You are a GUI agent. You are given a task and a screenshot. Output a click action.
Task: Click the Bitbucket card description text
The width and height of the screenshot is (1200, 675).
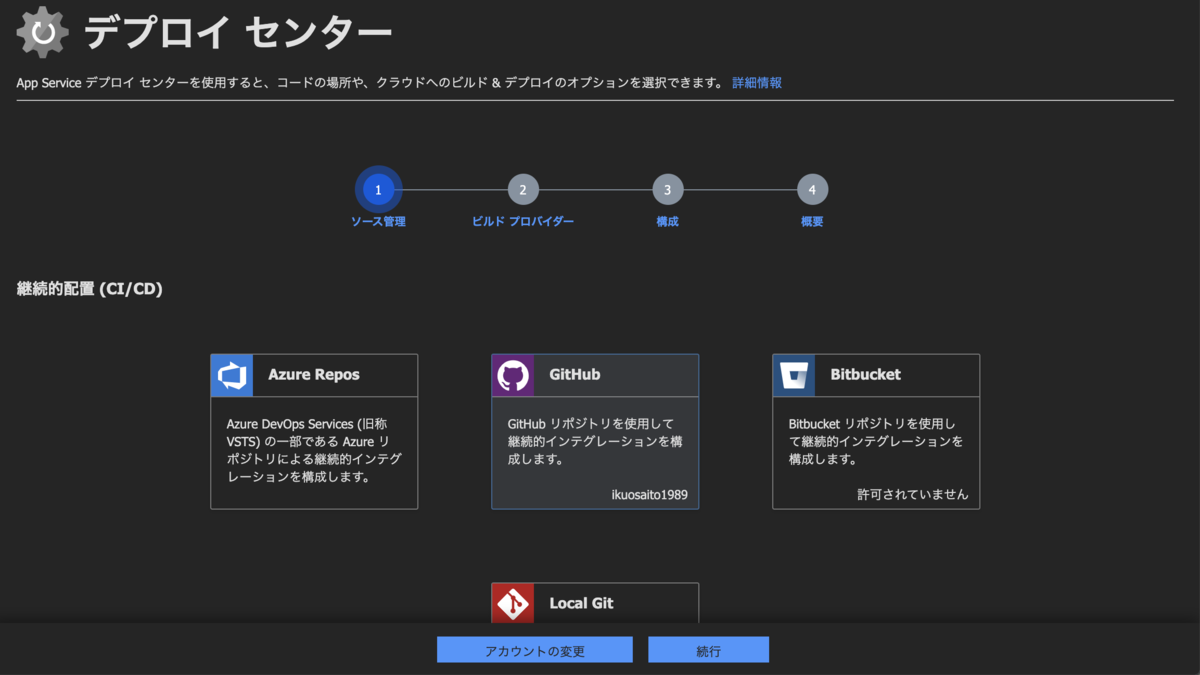[x=876, y=442]
